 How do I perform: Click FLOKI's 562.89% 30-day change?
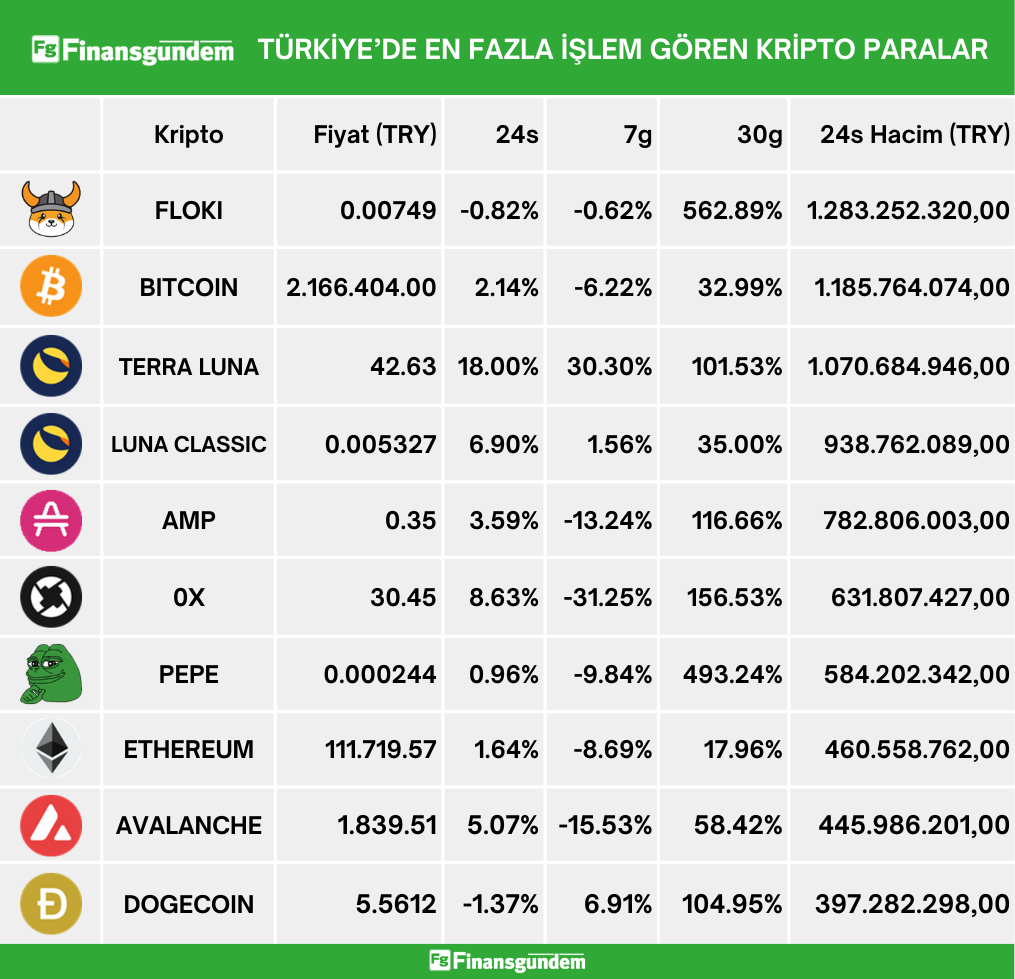pos(732,211)
